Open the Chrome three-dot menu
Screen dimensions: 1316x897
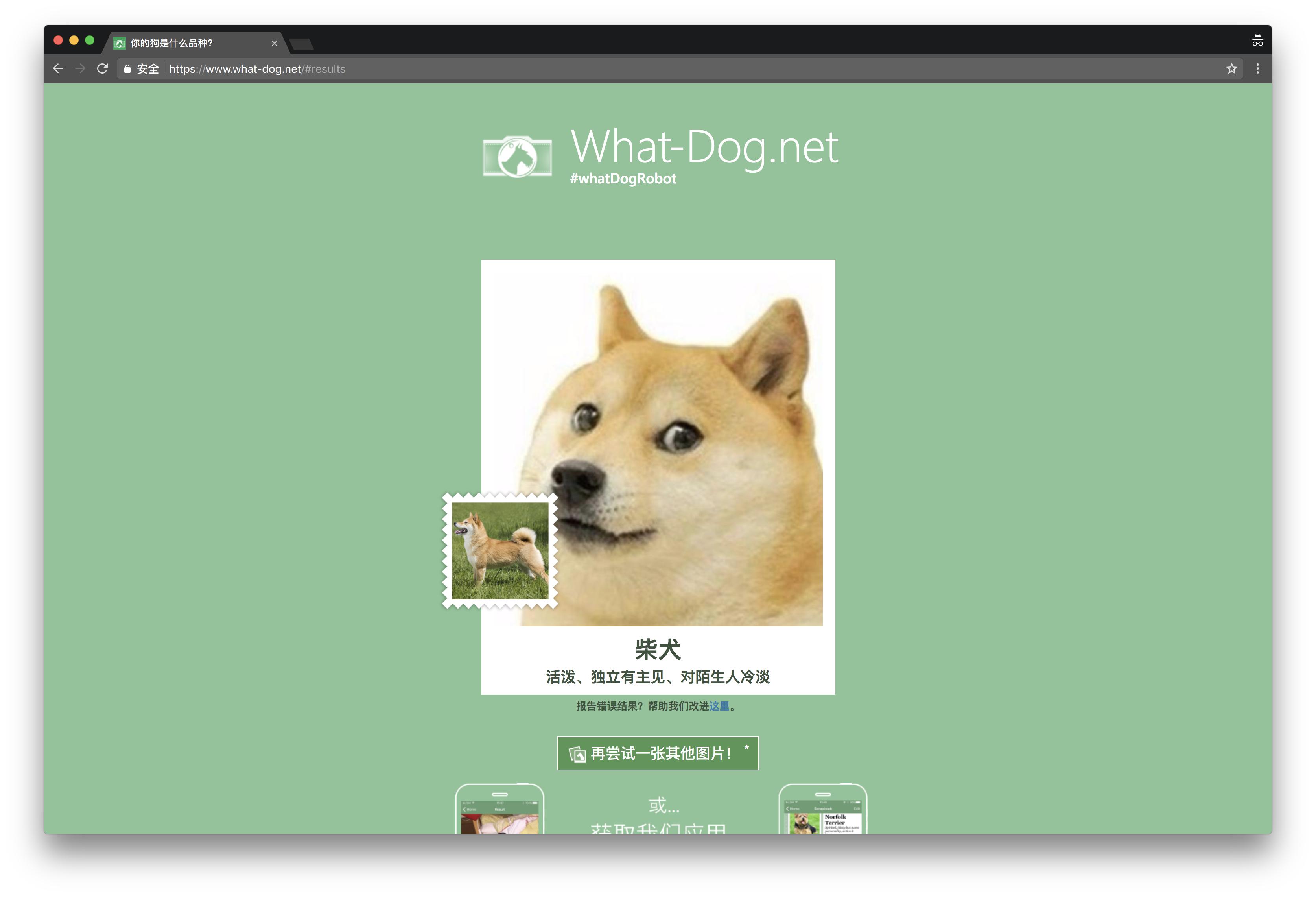click(1257, 68)
